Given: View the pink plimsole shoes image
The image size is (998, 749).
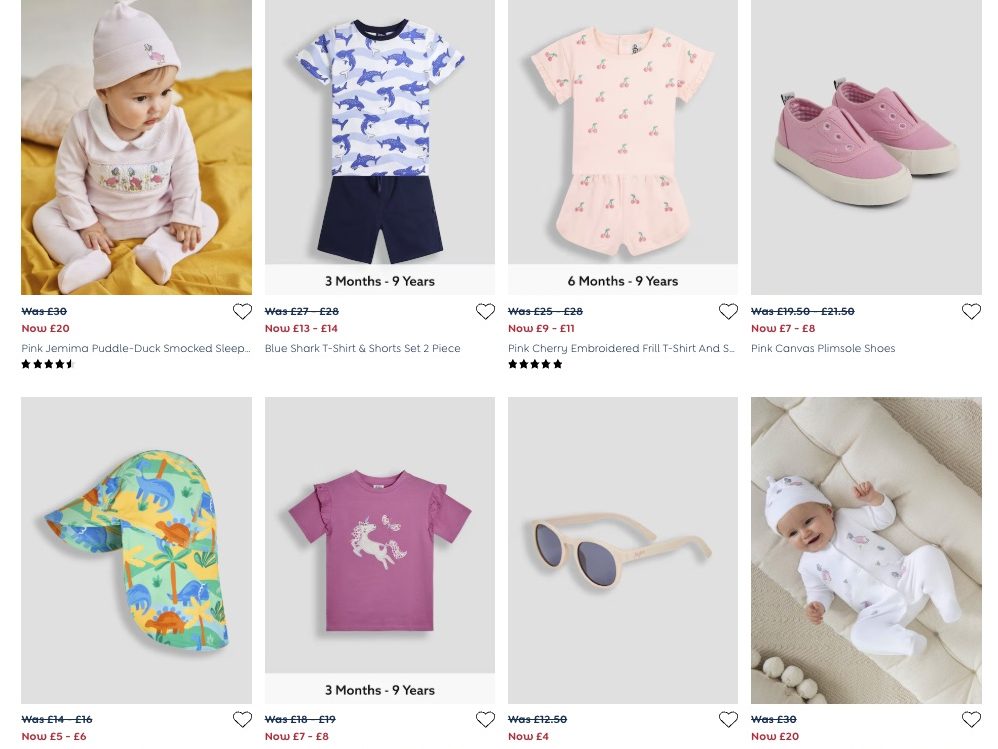Looking at the screenshot, I should (x=866, y=147).
